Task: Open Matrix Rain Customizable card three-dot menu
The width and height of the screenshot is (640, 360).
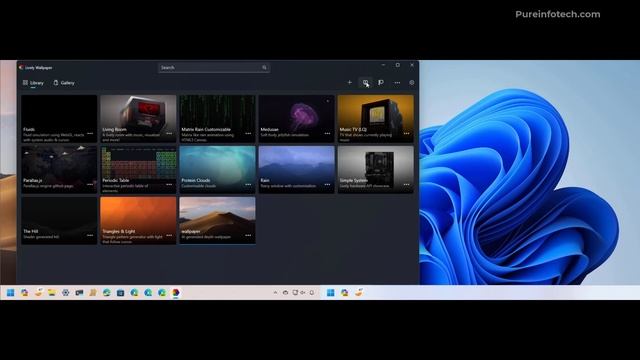Action: tap(248, 133)
